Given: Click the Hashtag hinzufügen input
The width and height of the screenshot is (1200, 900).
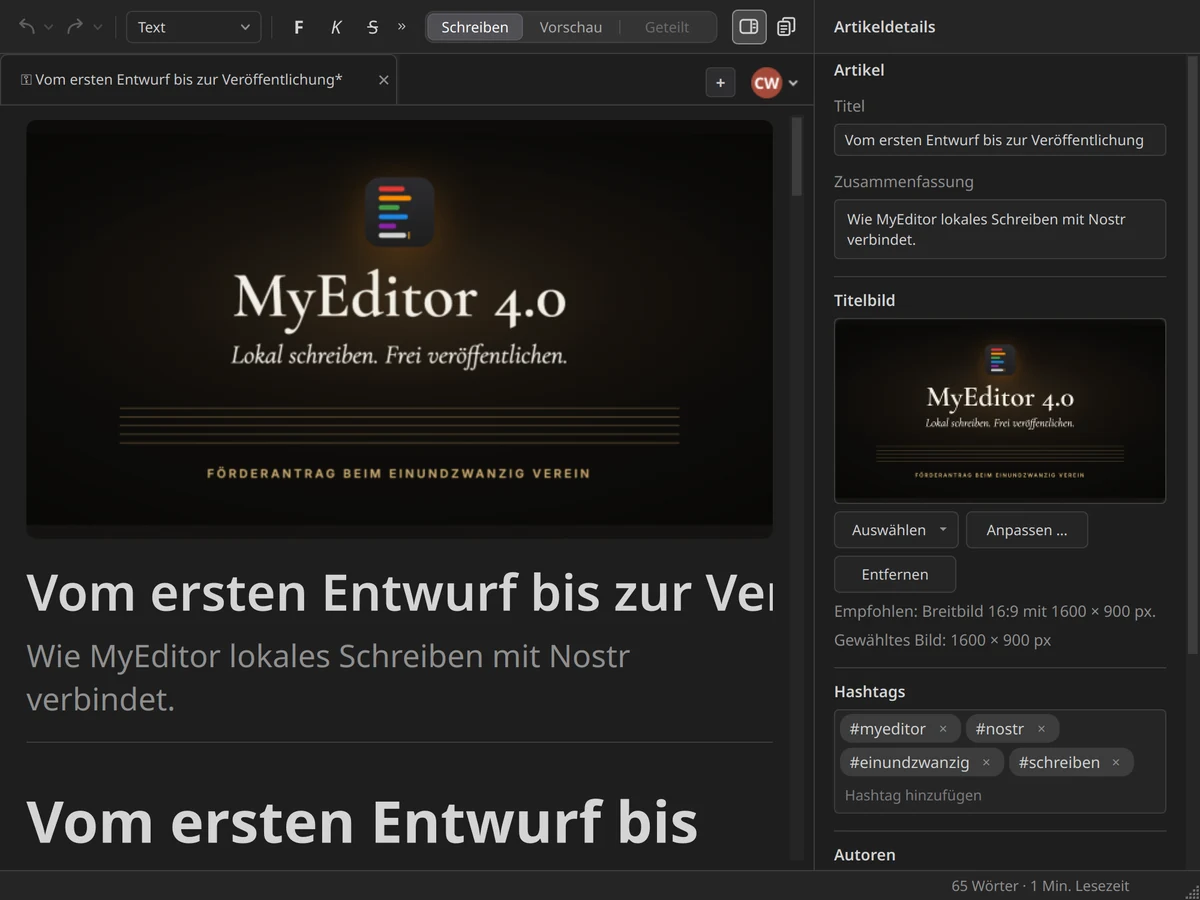Looking at the screenshot, I should click(1000, 795).
